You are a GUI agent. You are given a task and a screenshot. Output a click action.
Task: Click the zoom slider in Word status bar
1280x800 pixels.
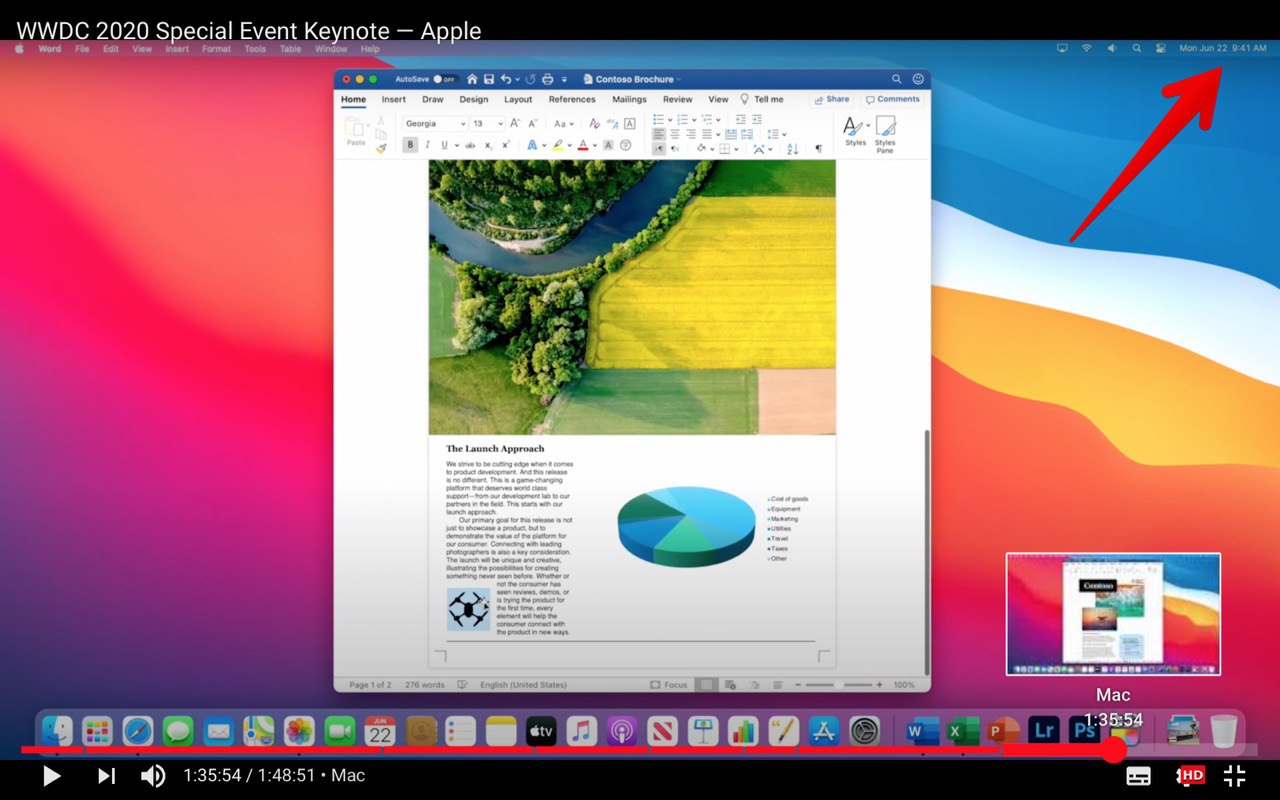pyautogui.click(x=839, y=685)
